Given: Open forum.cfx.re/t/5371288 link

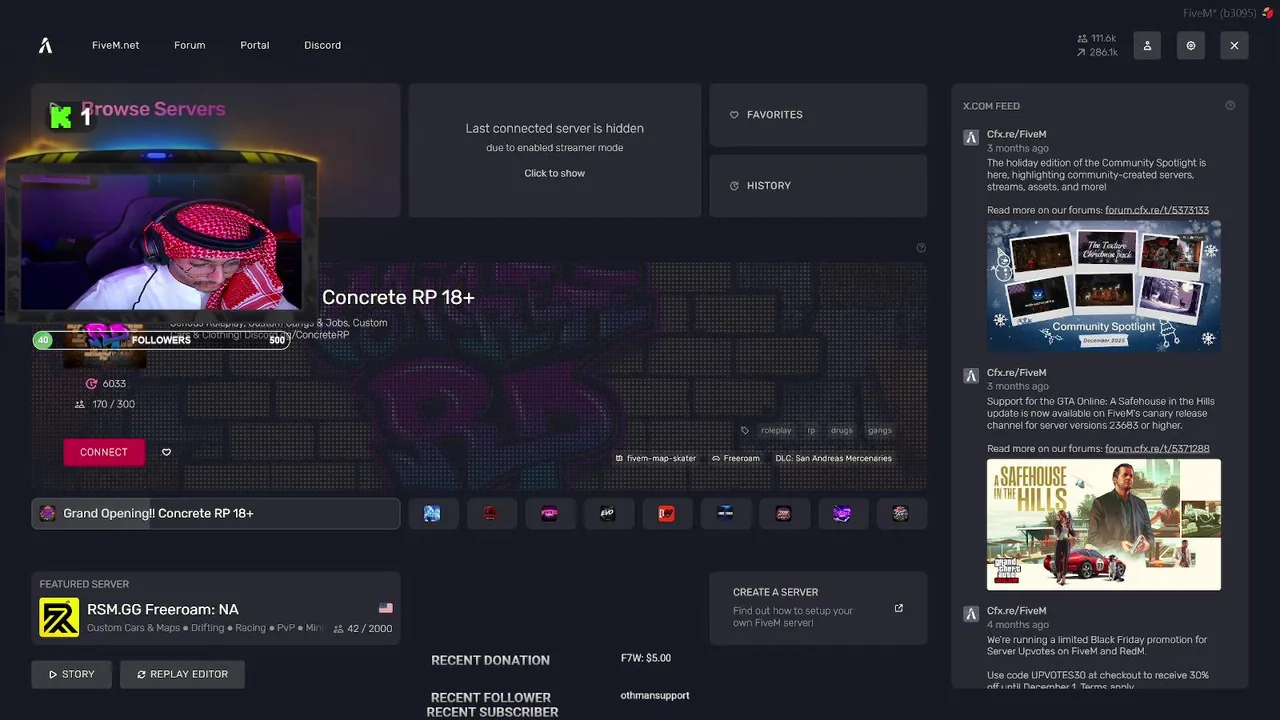Looking at the screenshot, I should 1157,449.
